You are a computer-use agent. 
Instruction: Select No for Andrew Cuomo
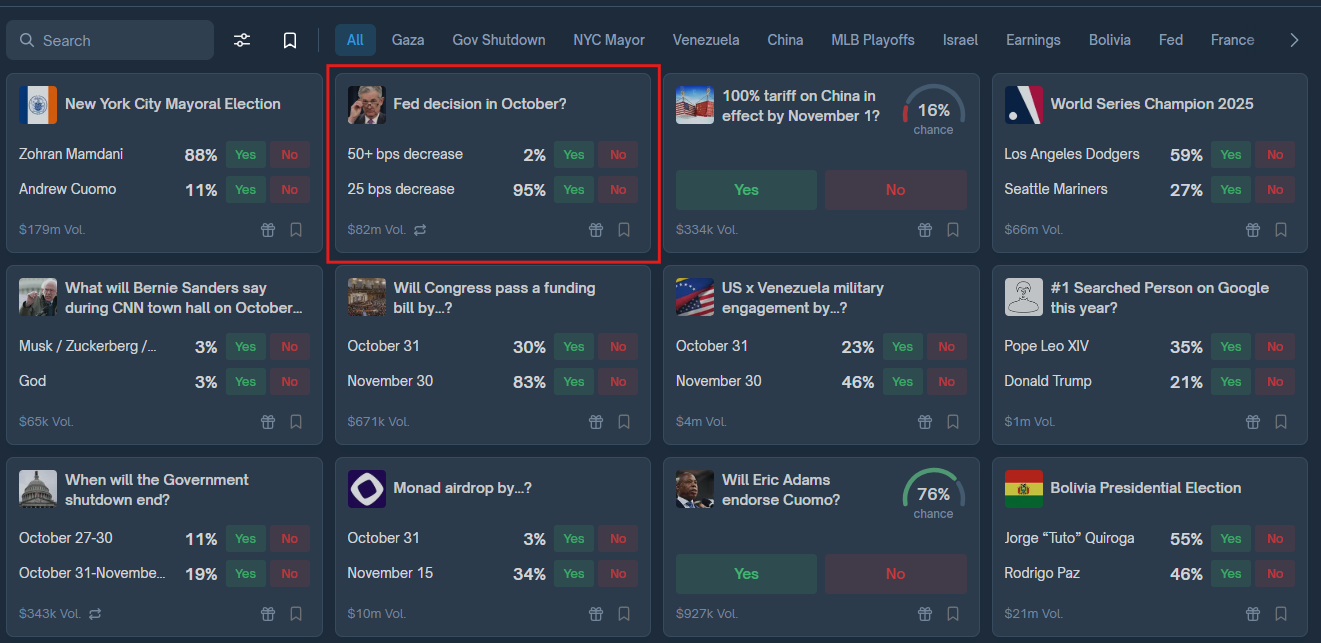pos(289,190)
